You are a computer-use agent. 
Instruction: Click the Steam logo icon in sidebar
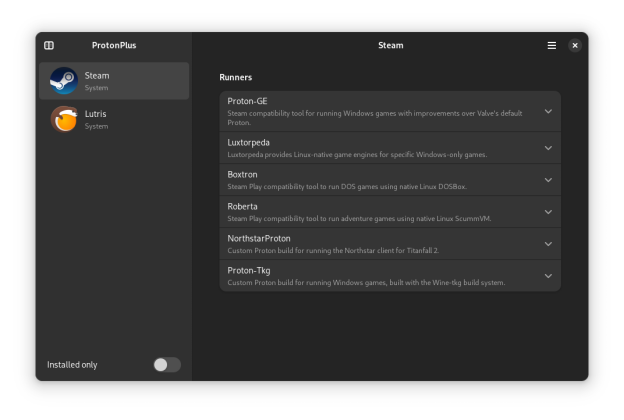click(x=63, y=81)
